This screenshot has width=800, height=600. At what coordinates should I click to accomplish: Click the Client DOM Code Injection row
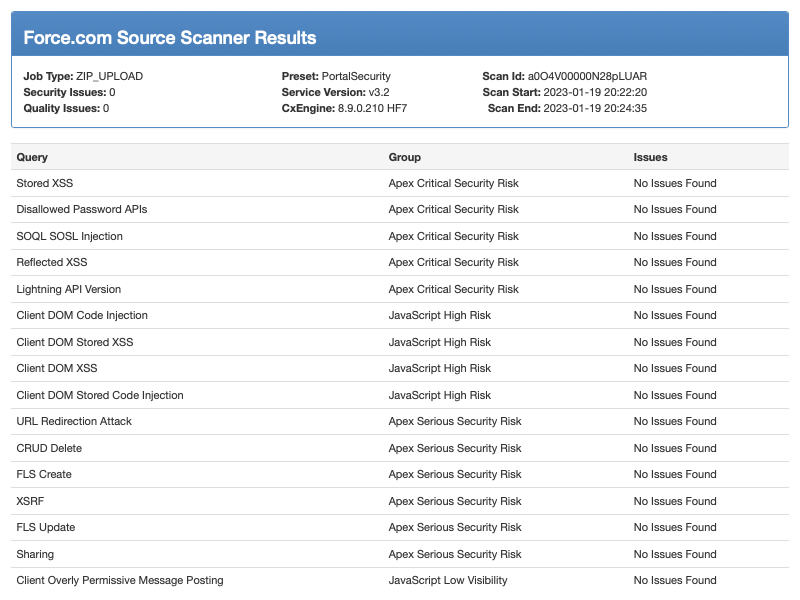click(400, 315)
